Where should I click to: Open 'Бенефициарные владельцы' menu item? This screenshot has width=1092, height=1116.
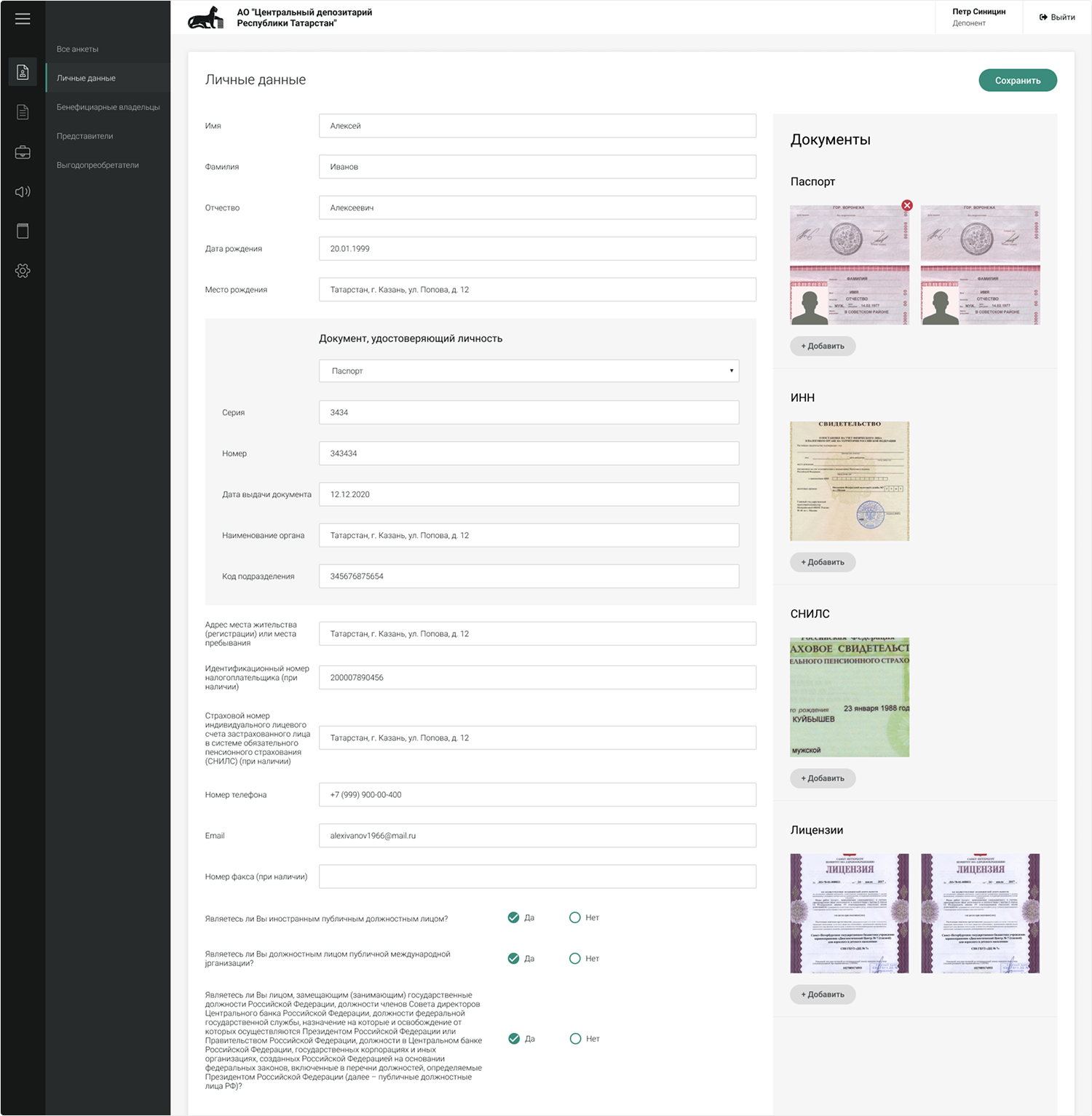click(x=108, y=107)
